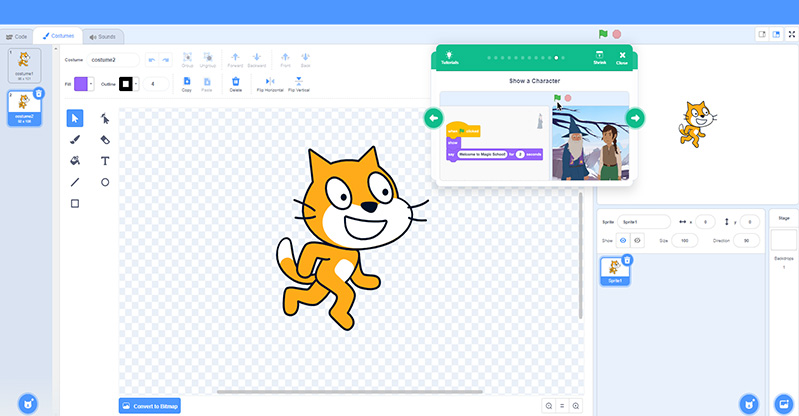799x416 pixels.
Task: Click the Delete trash icon in toolbar
Action: [235, 84]
